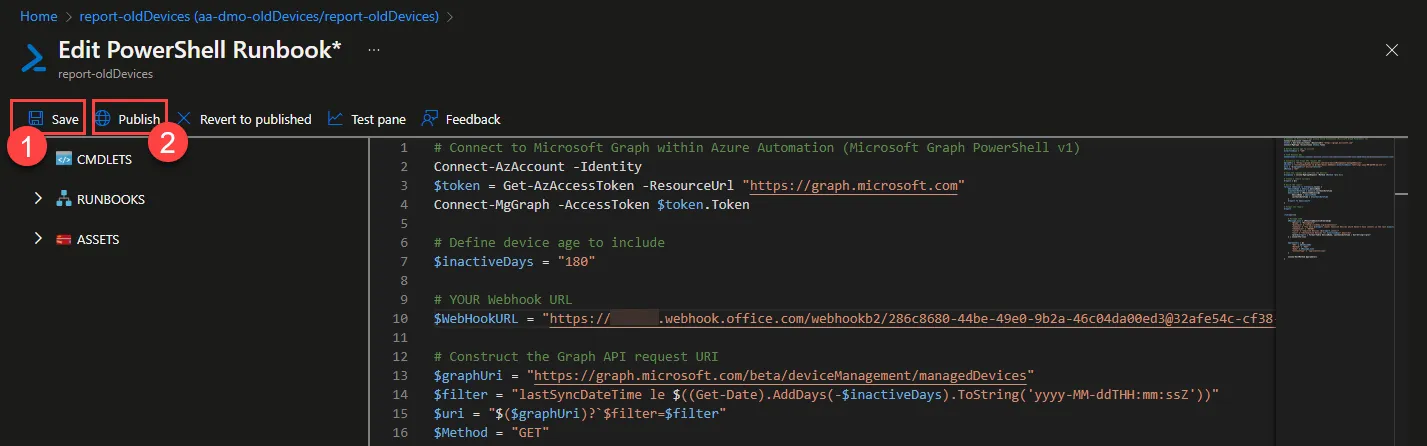Image resolution: width=1427 pixels, height=446 pixels.
Task: Close the Edit PowerShell Runbook pane
Action: point(1391,49)
